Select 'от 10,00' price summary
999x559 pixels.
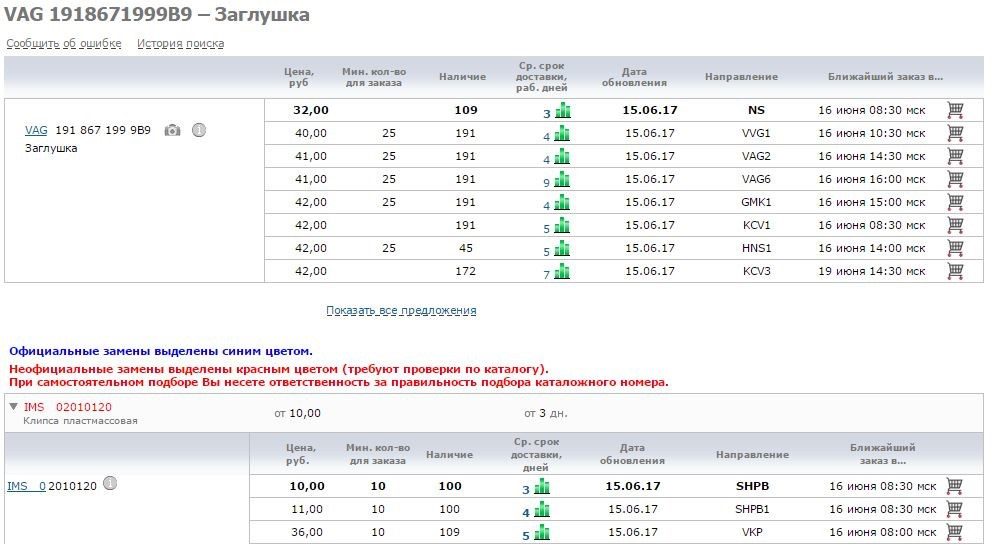(x=298, y=413)
